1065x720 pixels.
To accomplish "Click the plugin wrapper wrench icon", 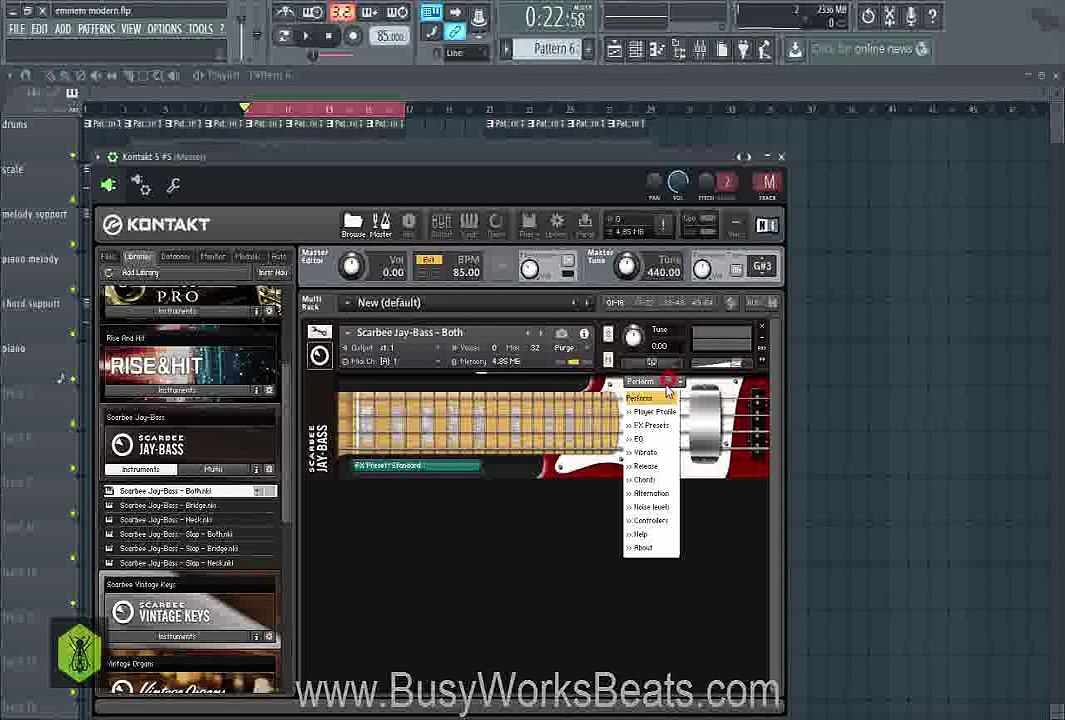I will pos(173,185).
